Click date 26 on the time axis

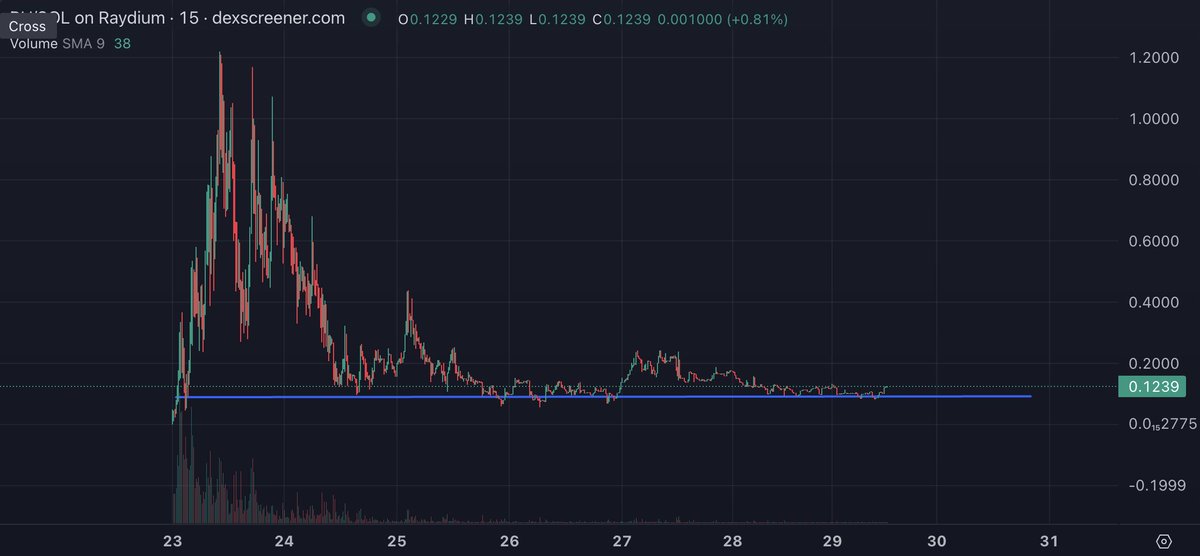tap(509, 541)
